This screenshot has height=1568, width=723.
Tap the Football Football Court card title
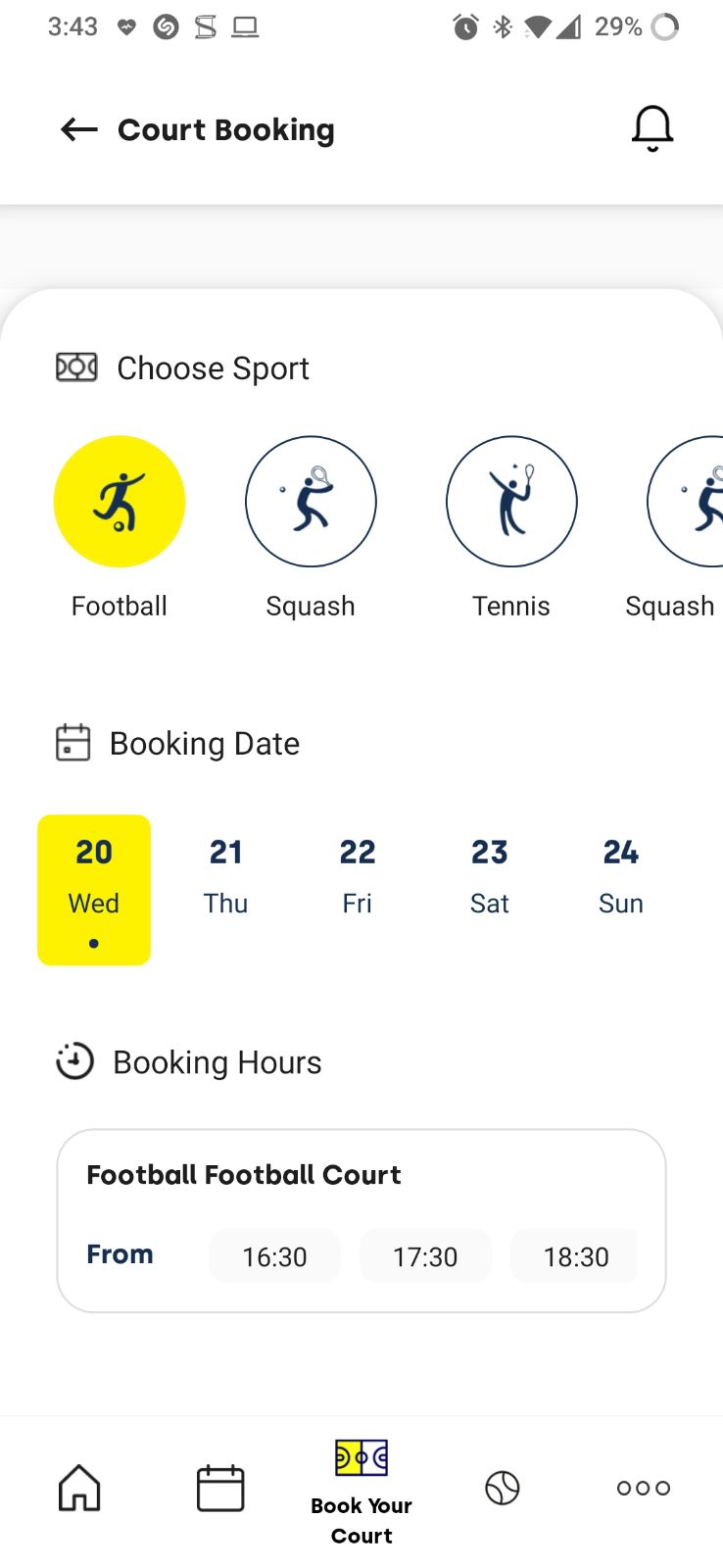click(244, 1174)
